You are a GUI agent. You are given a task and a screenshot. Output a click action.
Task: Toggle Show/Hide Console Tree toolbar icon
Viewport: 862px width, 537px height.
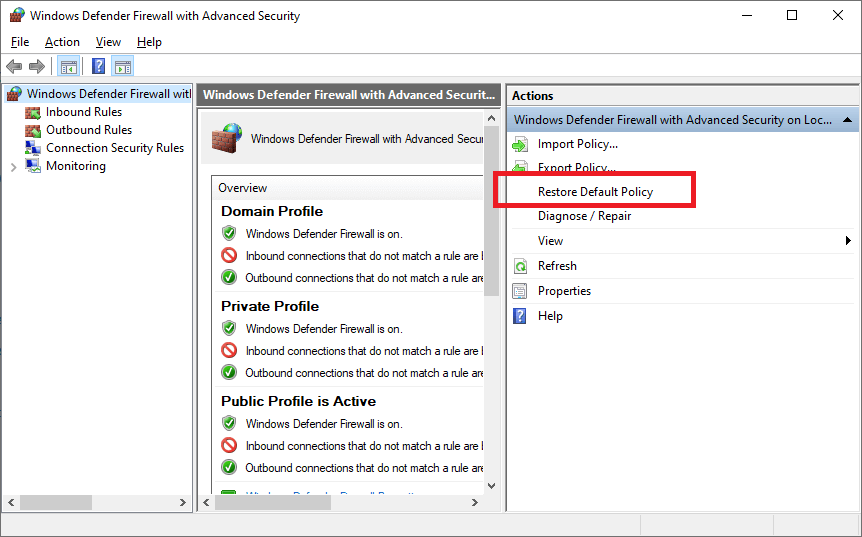click(69, 67)
